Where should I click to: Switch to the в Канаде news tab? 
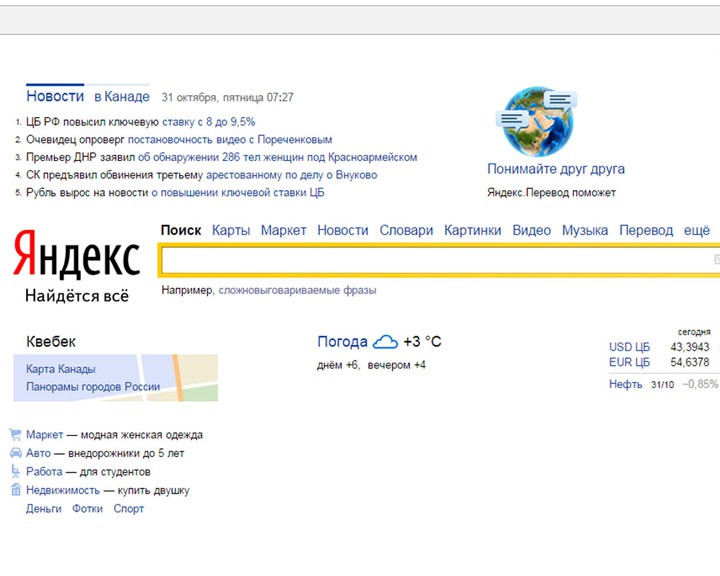click(x=122, y=97)
